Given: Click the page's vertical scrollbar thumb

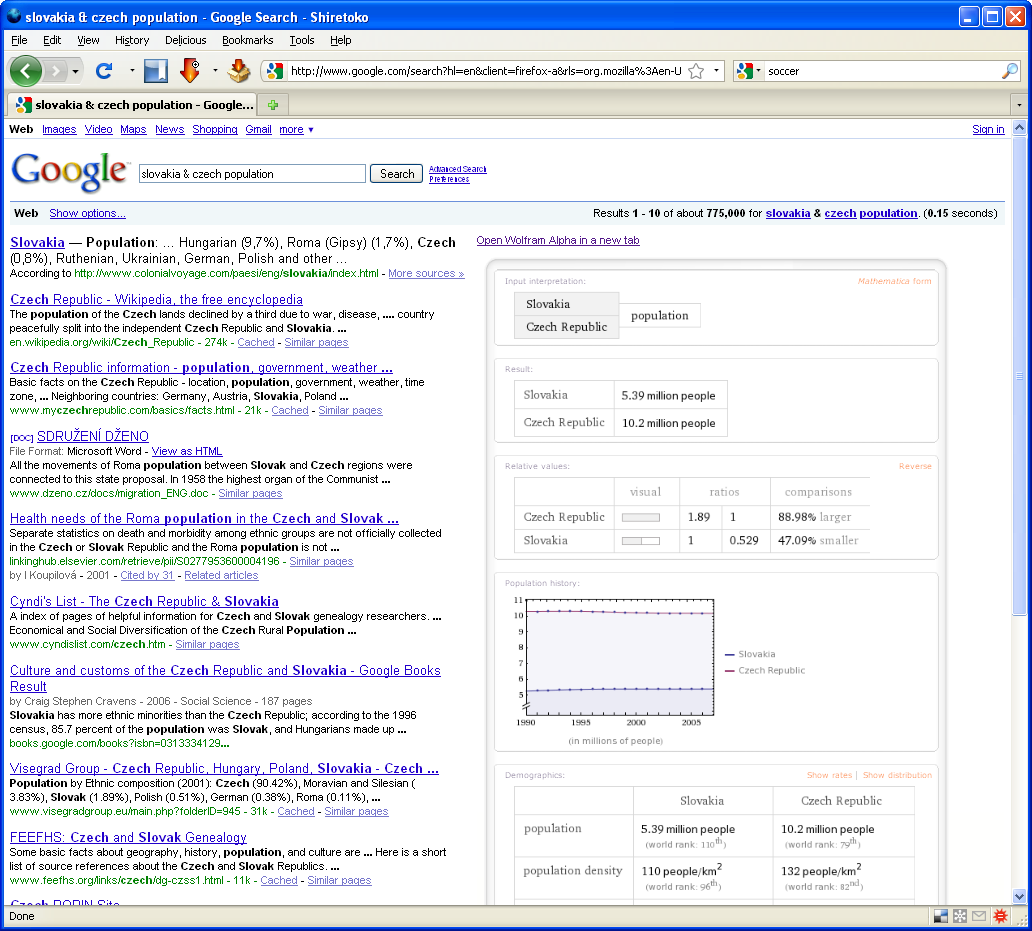Looking at the screenshot, I should click(x=1019, y=376).
